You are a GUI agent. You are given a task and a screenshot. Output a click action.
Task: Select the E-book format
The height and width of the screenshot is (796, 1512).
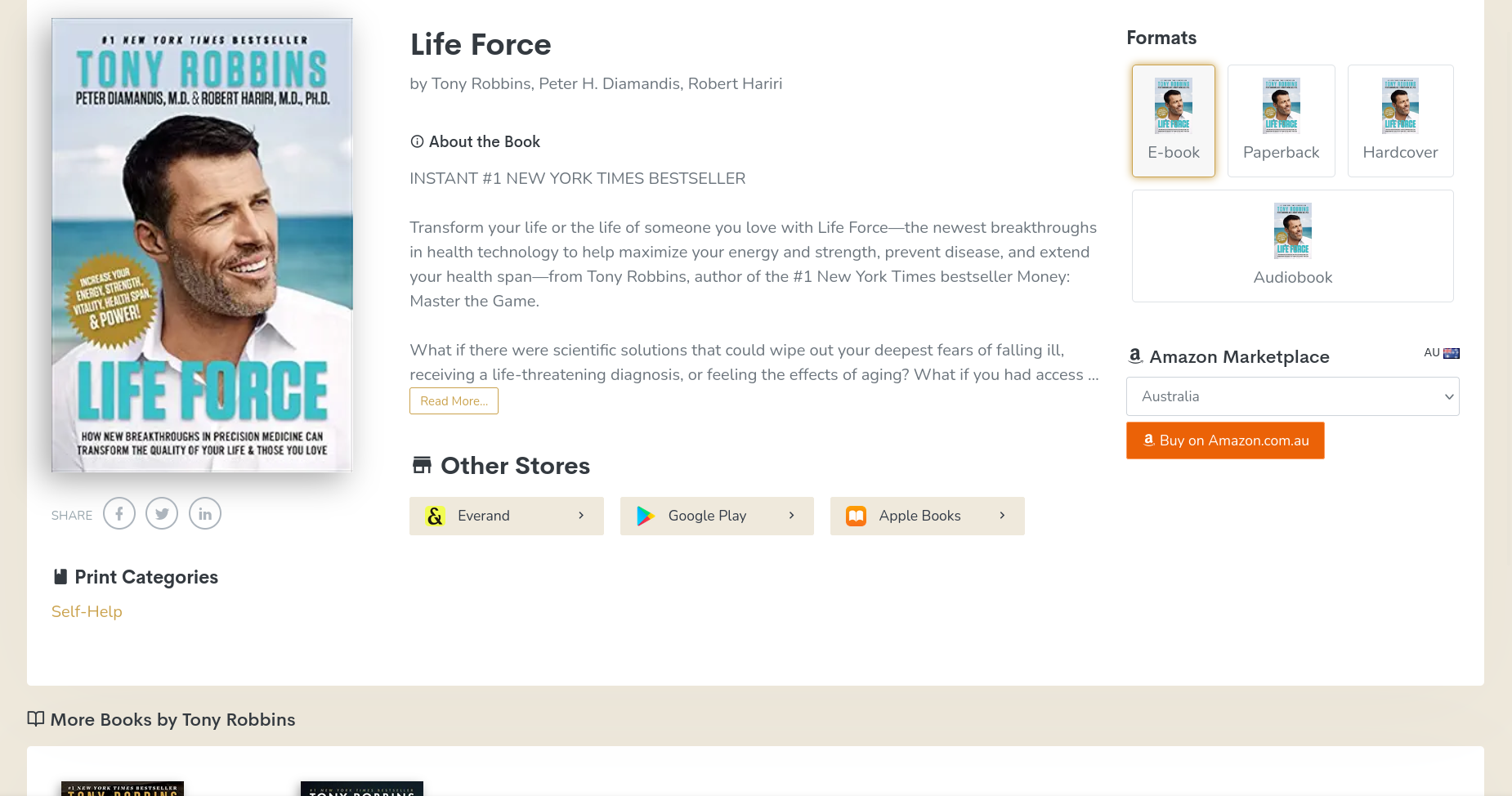coord(1173,121)
